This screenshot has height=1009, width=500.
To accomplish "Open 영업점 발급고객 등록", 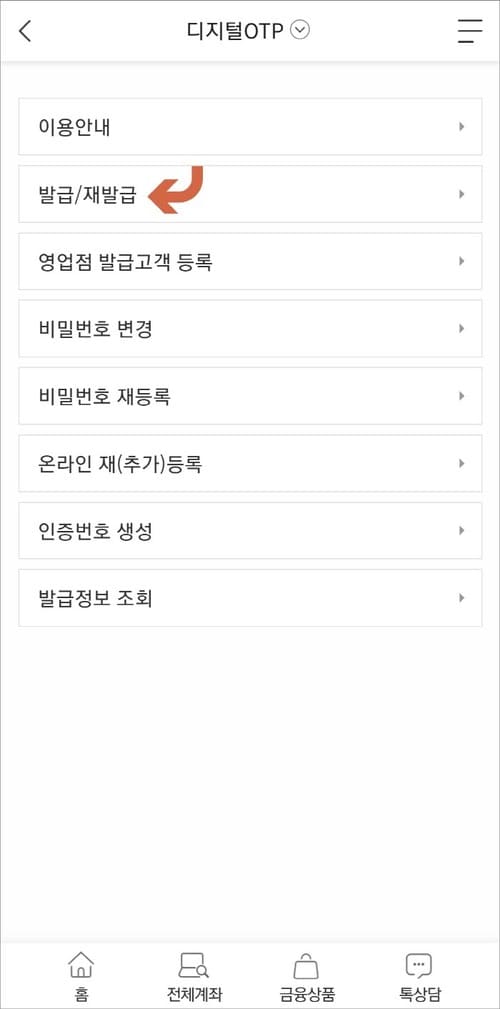I will point(250,261).
